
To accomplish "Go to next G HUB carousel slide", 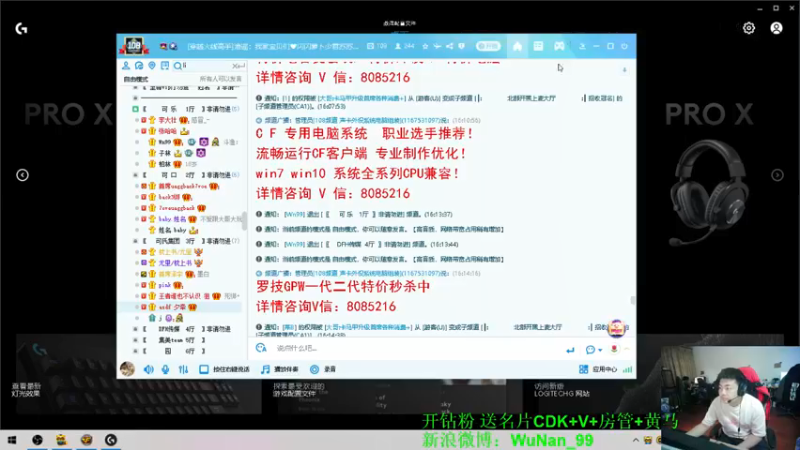I will coord(777,175).
